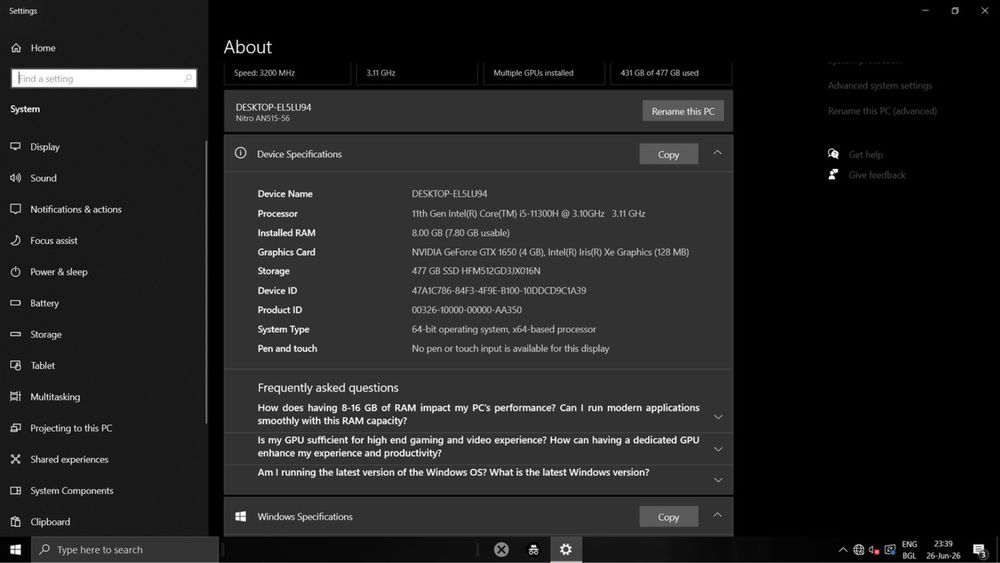Click the sidebar vertical scrollbar
1000x563 pixels.
[x=206, y=281]
